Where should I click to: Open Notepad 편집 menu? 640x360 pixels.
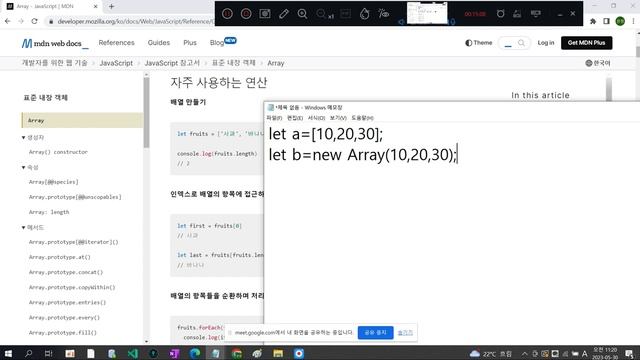[295, 118]
